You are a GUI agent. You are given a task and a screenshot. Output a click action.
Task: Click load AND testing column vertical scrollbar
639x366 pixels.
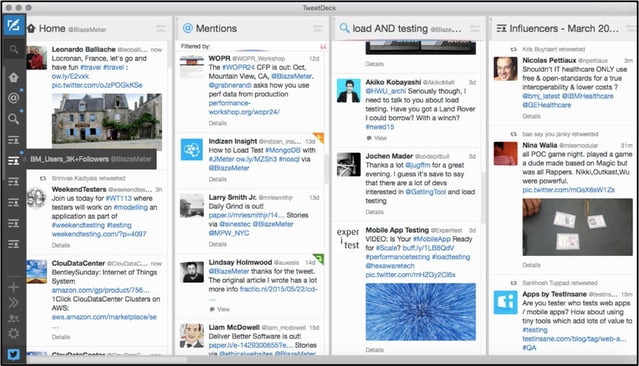(483, 198)
